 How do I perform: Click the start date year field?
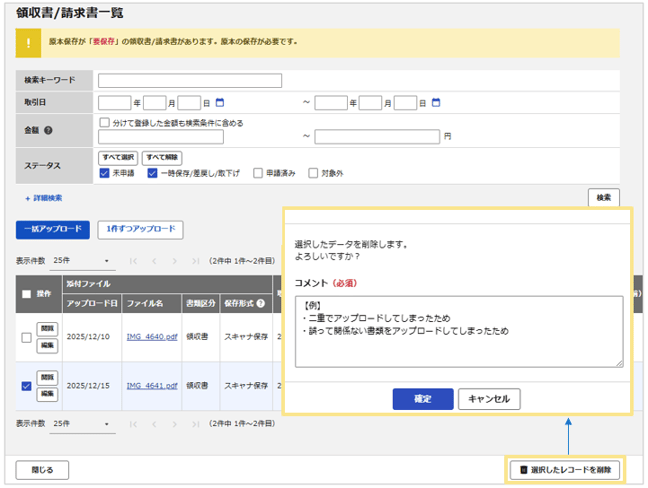tap(114, 103)
